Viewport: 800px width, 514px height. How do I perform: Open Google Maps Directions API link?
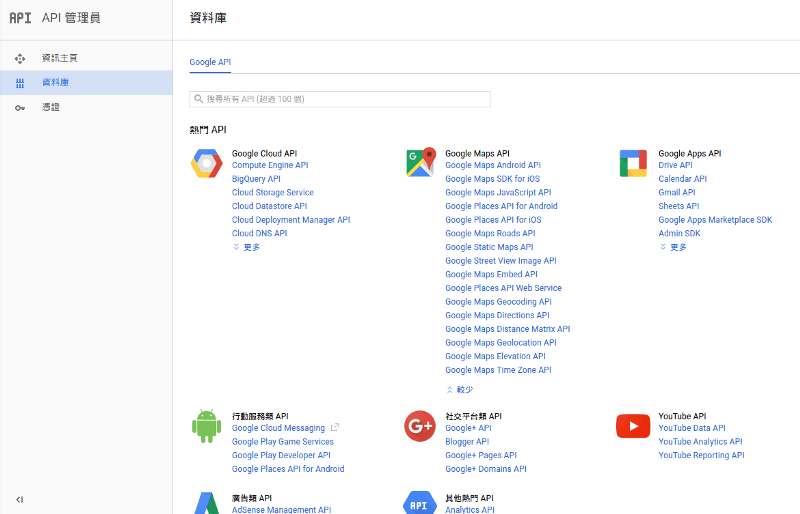click(x=497, y=315)
